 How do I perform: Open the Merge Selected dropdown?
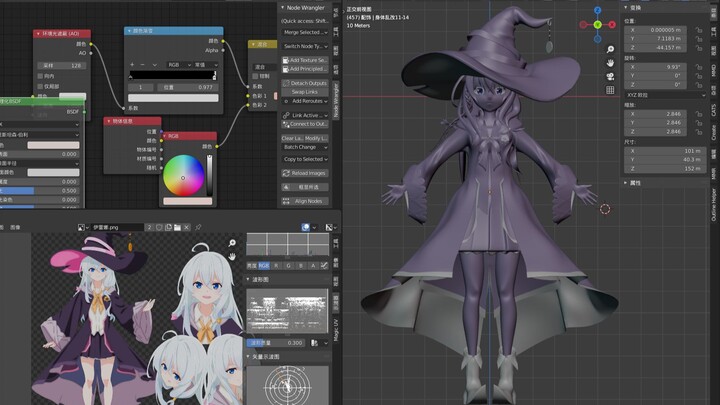[305, 33]
